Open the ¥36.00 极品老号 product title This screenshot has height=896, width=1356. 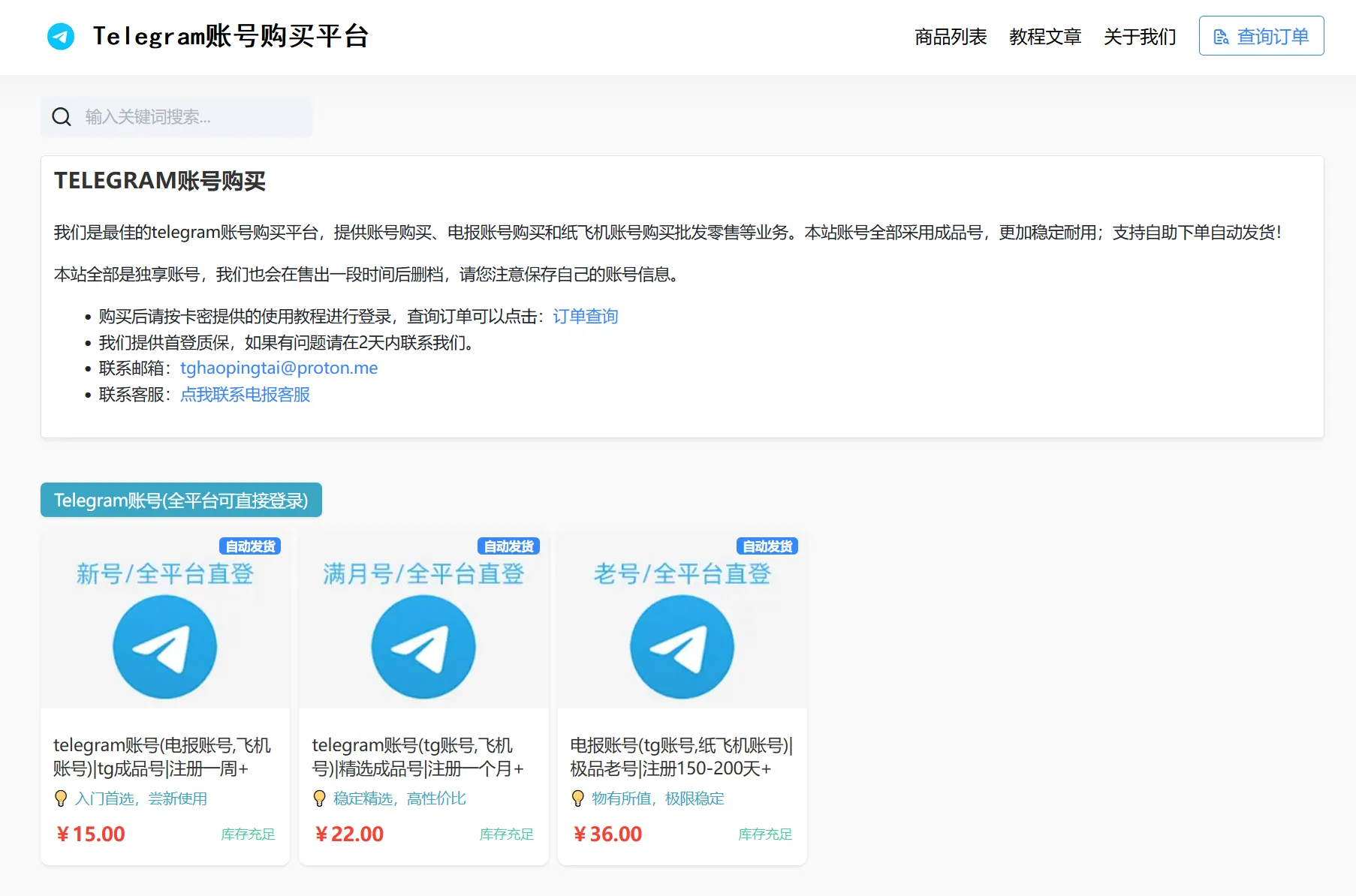pyautogui.click(x=681, y=756)
